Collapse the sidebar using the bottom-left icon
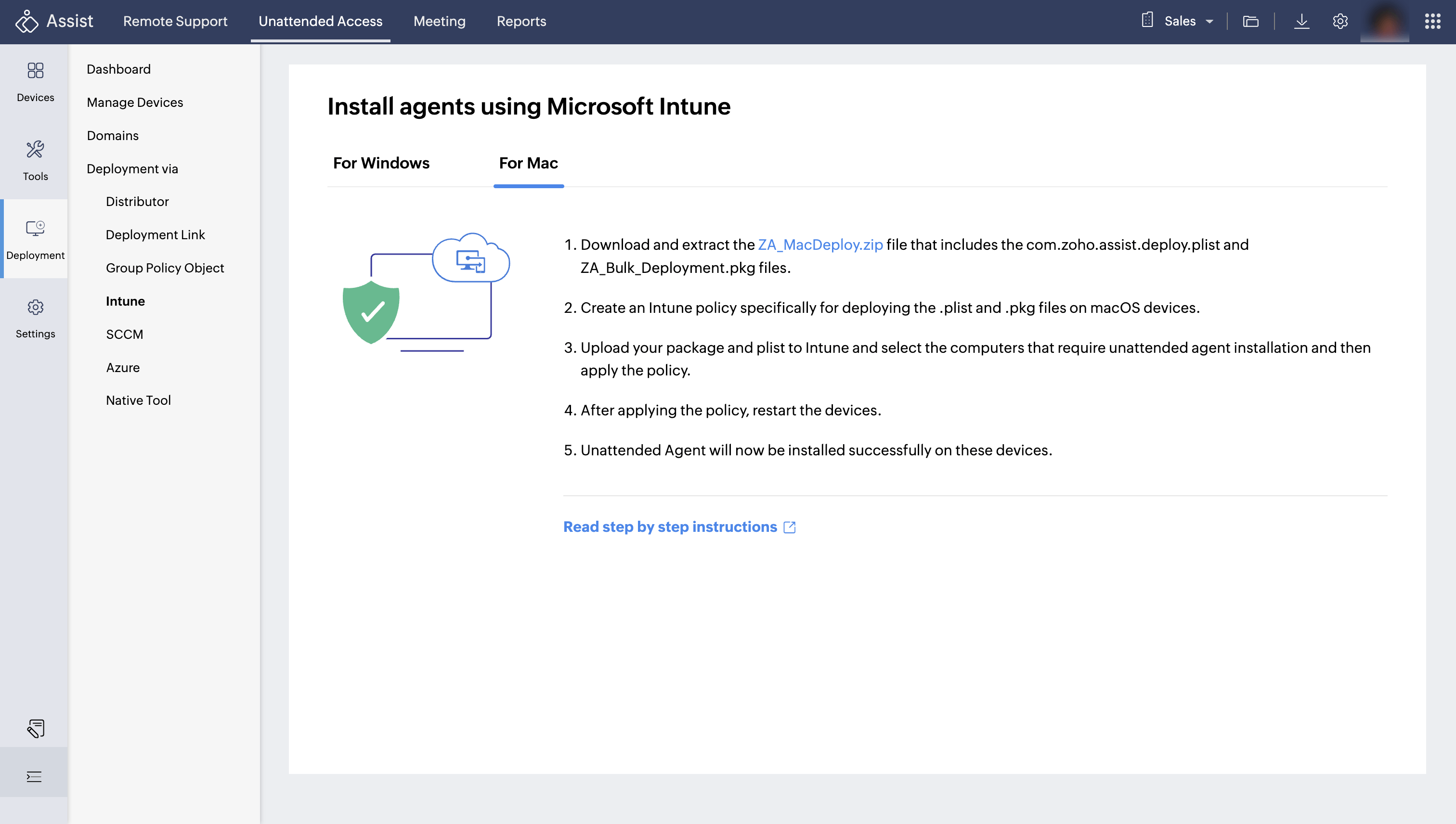Screen dimensions: 1456x824 pos(35,776)
